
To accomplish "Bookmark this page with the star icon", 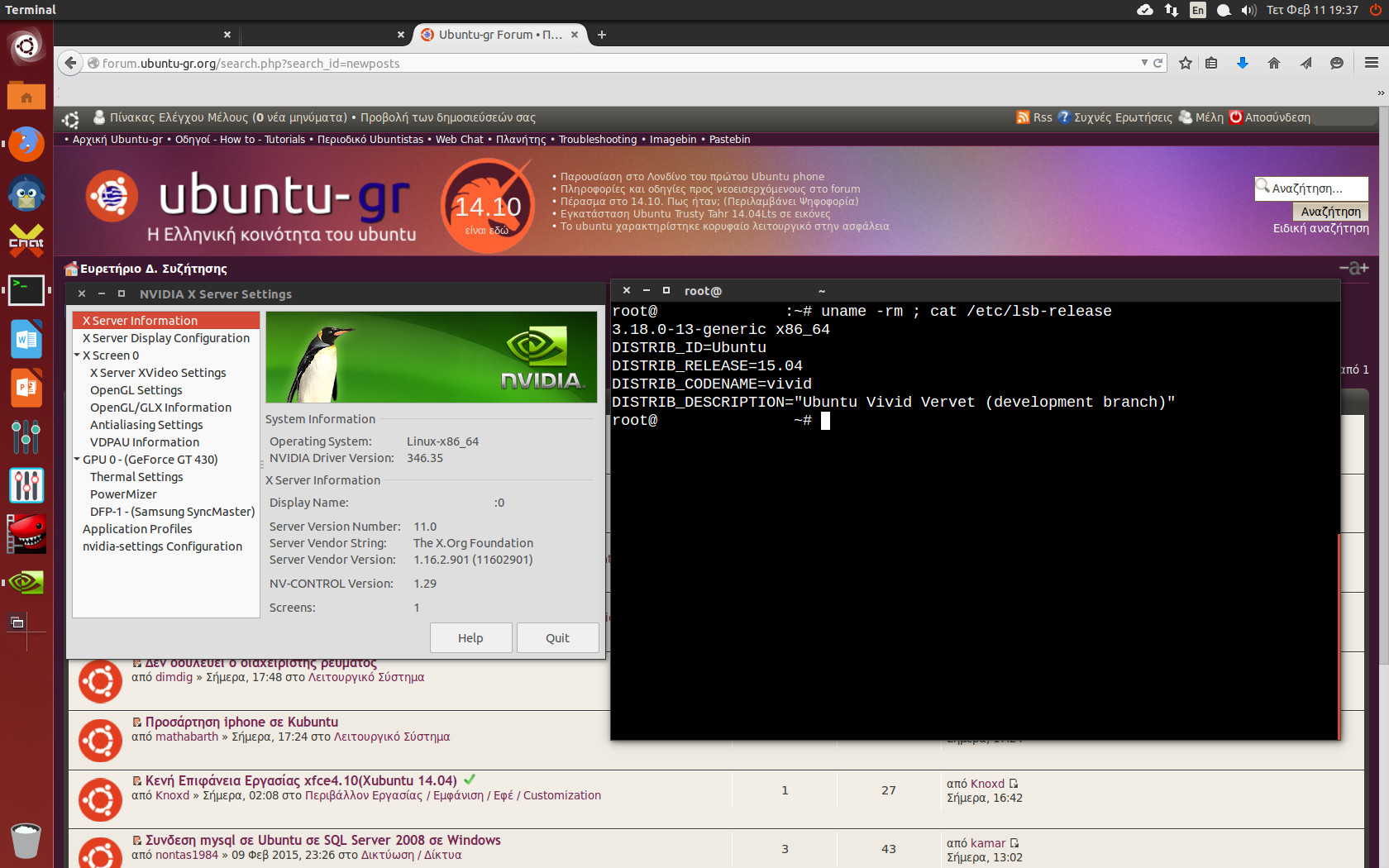I will 1186,63.
